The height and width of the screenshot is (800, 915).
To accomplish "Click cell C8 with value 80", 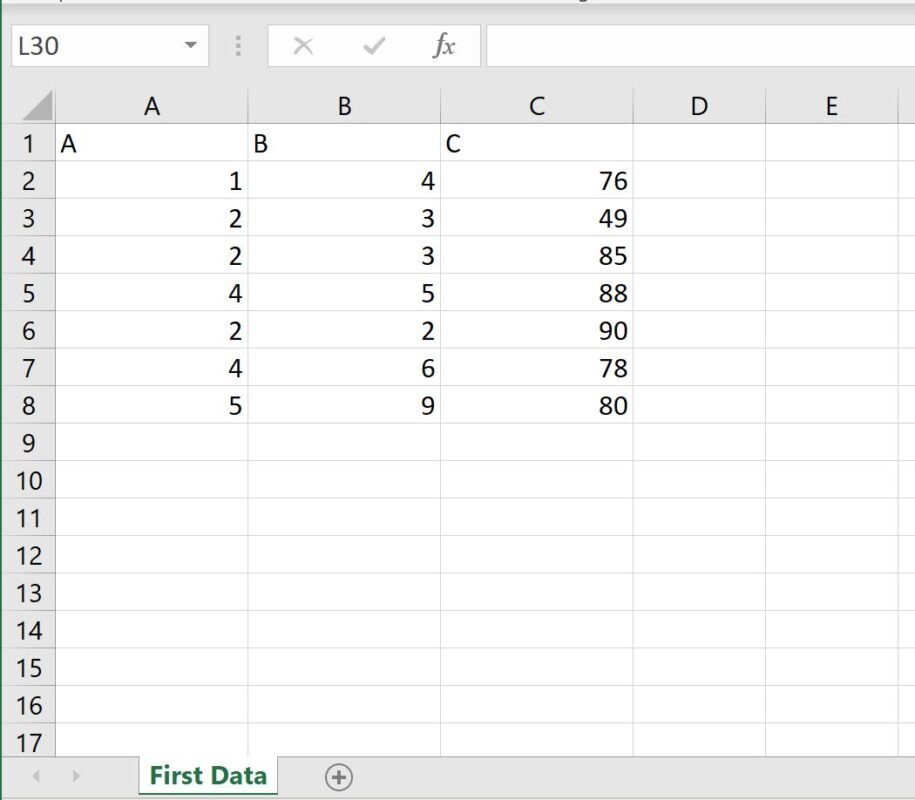I will [537, 405].
